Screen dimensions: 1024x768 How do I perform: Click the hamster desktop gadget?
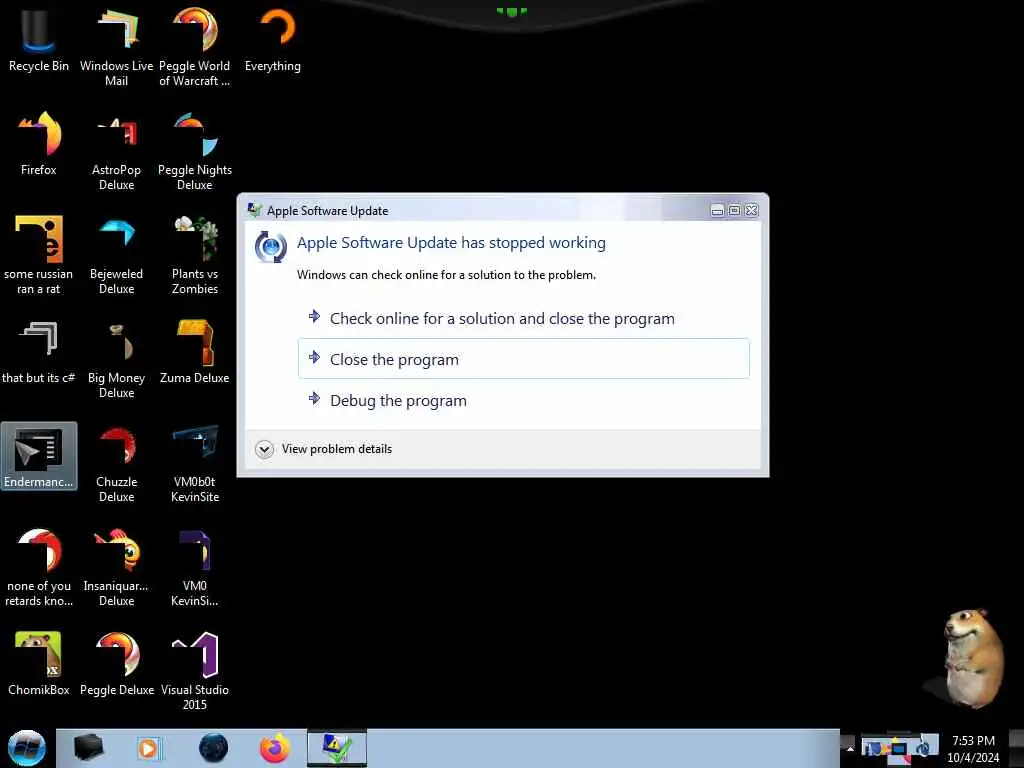973,658
